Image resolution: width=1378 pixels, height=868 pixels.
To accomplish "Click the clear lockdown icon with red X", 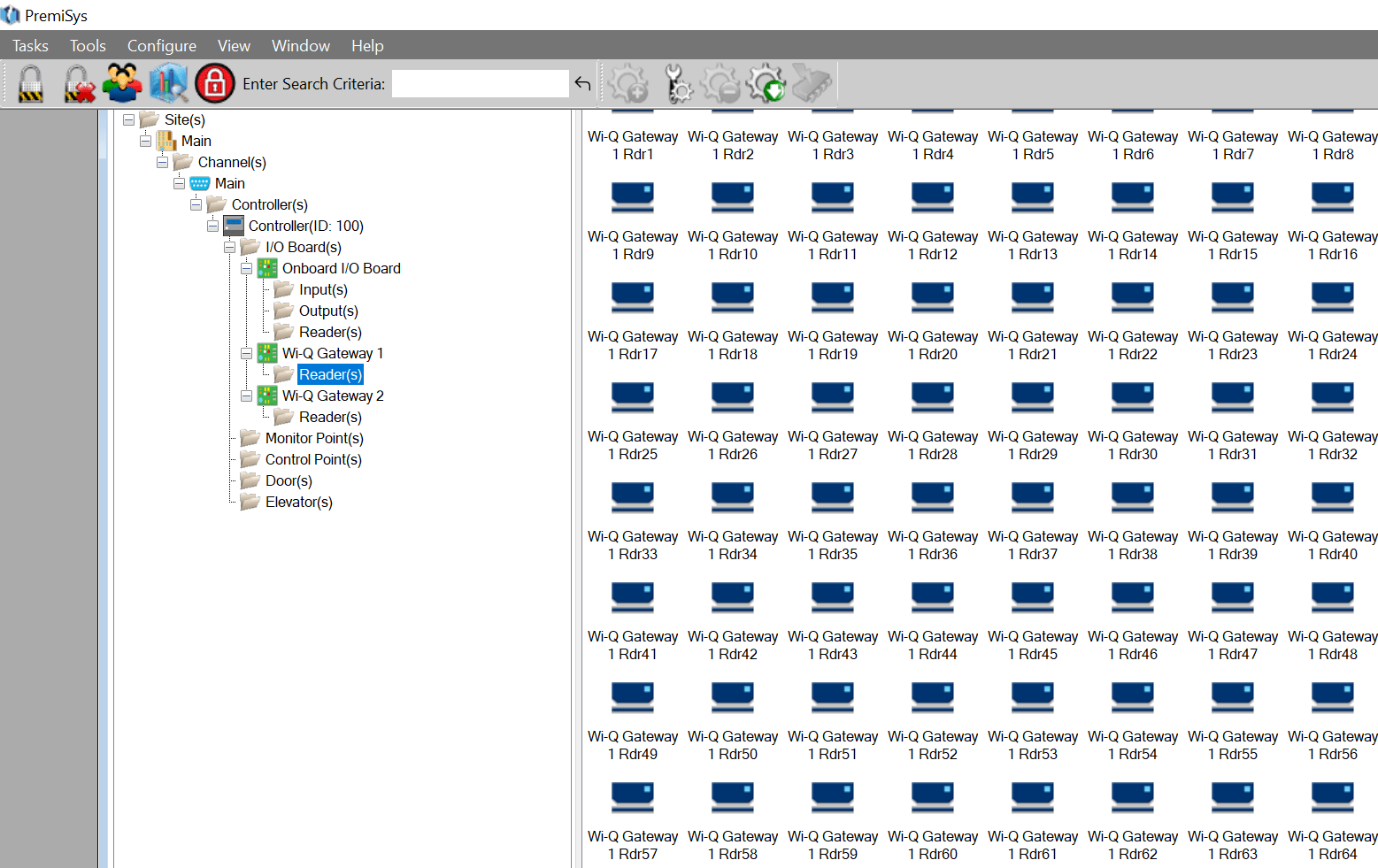I will pos(78,82).
